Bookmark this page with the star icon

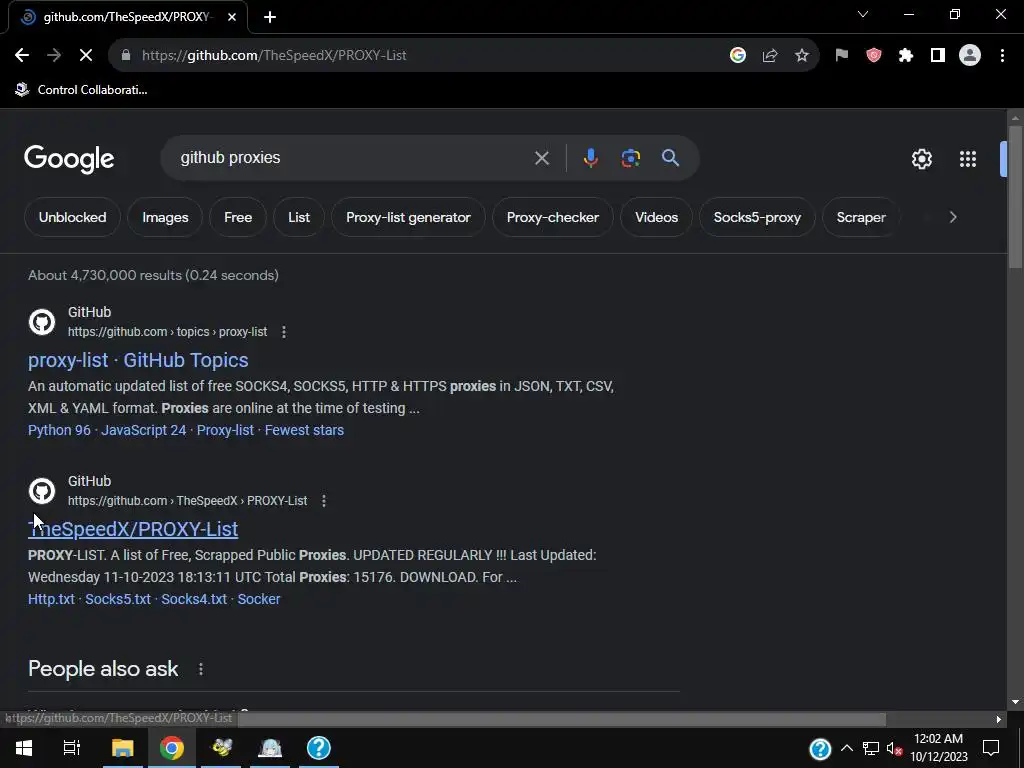(x=802, y=56)
